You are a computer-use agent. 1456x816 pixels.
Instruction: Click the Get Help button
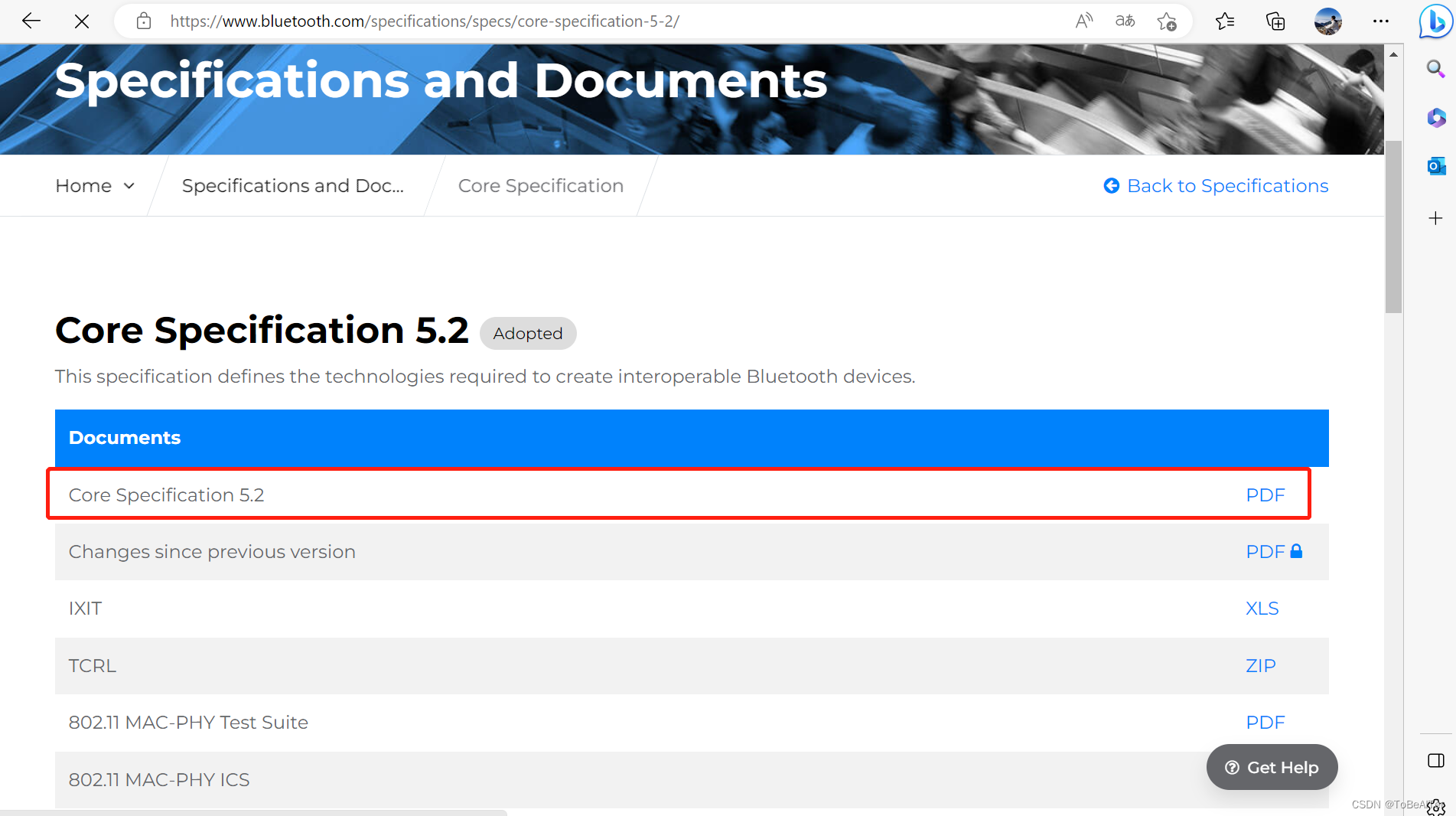(x=1272, y=767)
